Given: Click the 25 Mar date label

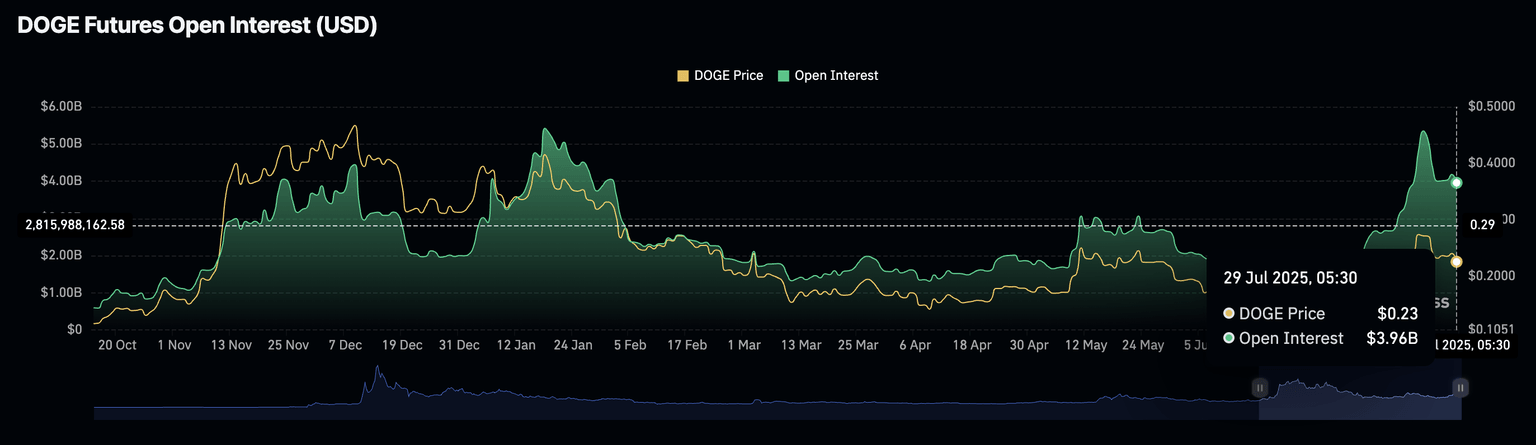Looking at the screenshot, I should point(858,345).
